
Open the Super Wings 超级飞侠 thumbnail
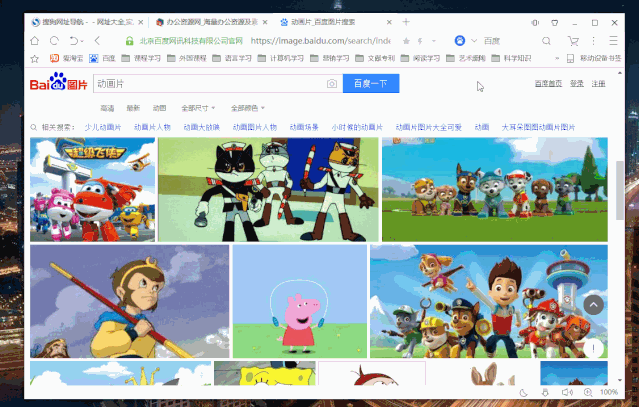click(x=93, y=189)
